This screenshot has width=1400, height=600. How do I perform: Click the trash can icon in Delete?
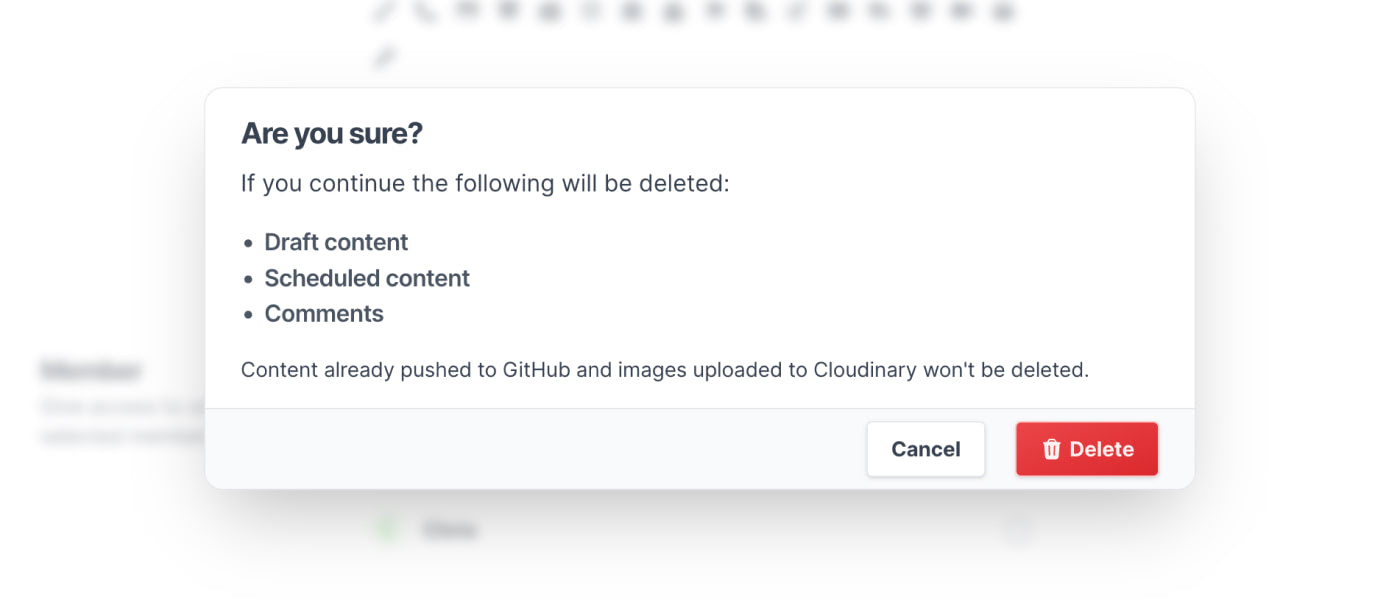[1051, 450]
